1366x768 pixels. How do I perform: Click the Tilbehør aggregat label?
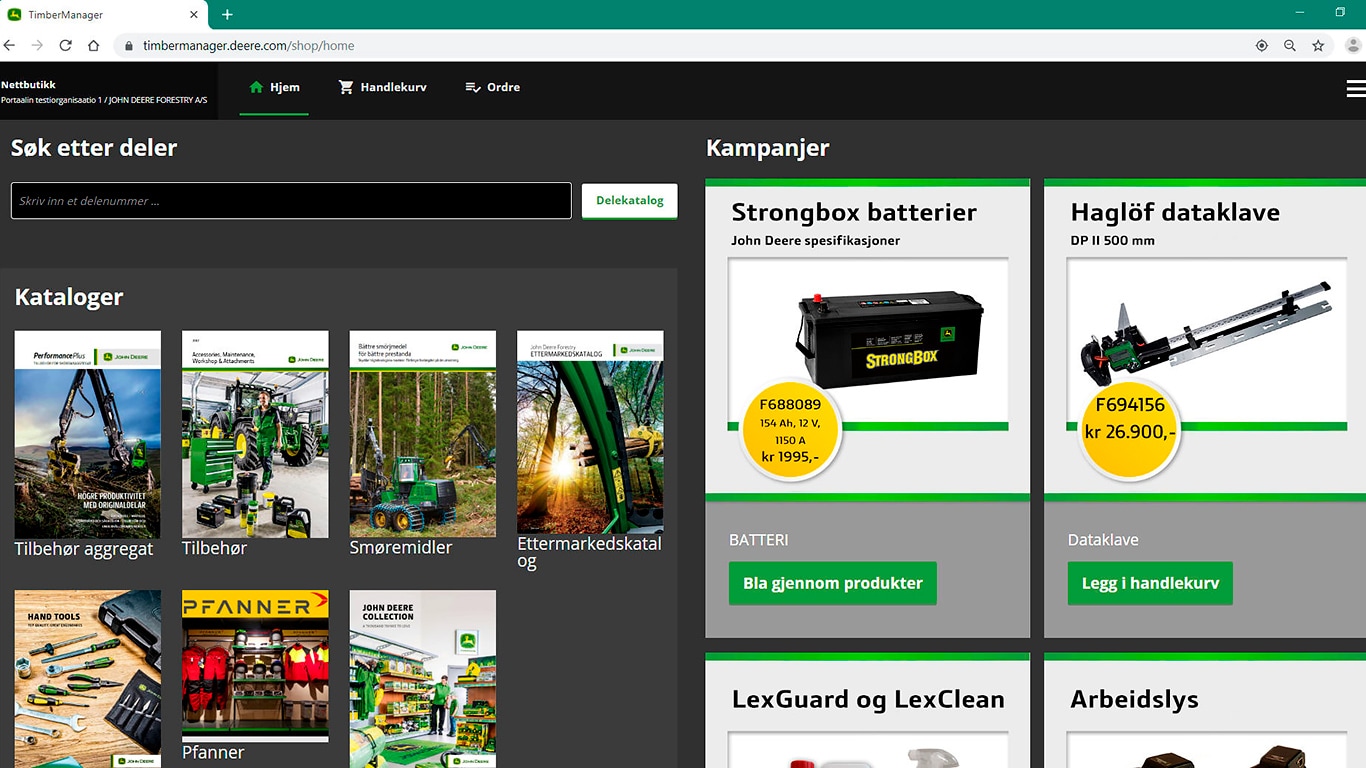click(84, 549)
